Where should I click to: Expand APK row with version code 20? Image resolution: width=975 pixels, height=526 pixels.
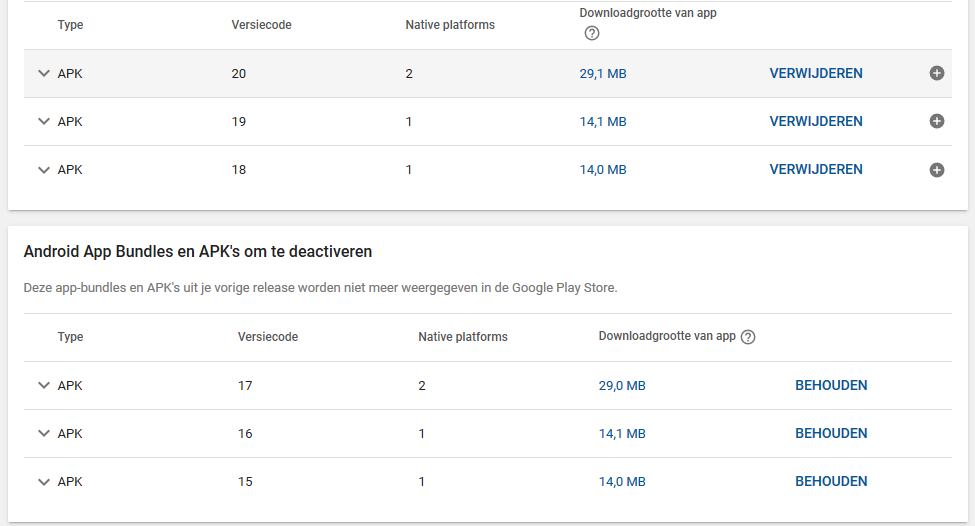click(x=43, y=73)
